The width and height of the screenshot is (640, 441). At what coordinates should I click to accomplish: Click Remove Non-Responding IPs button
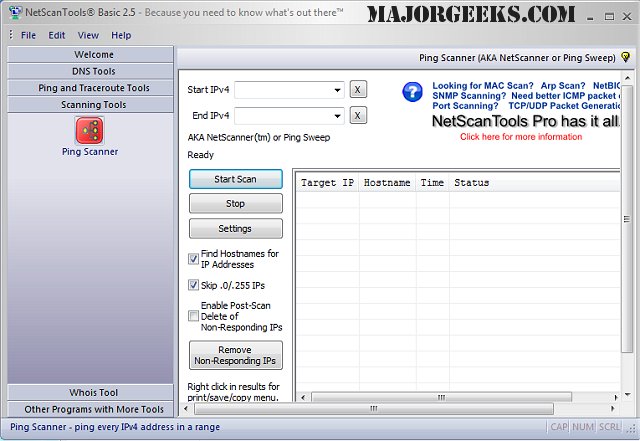(236, 355)
